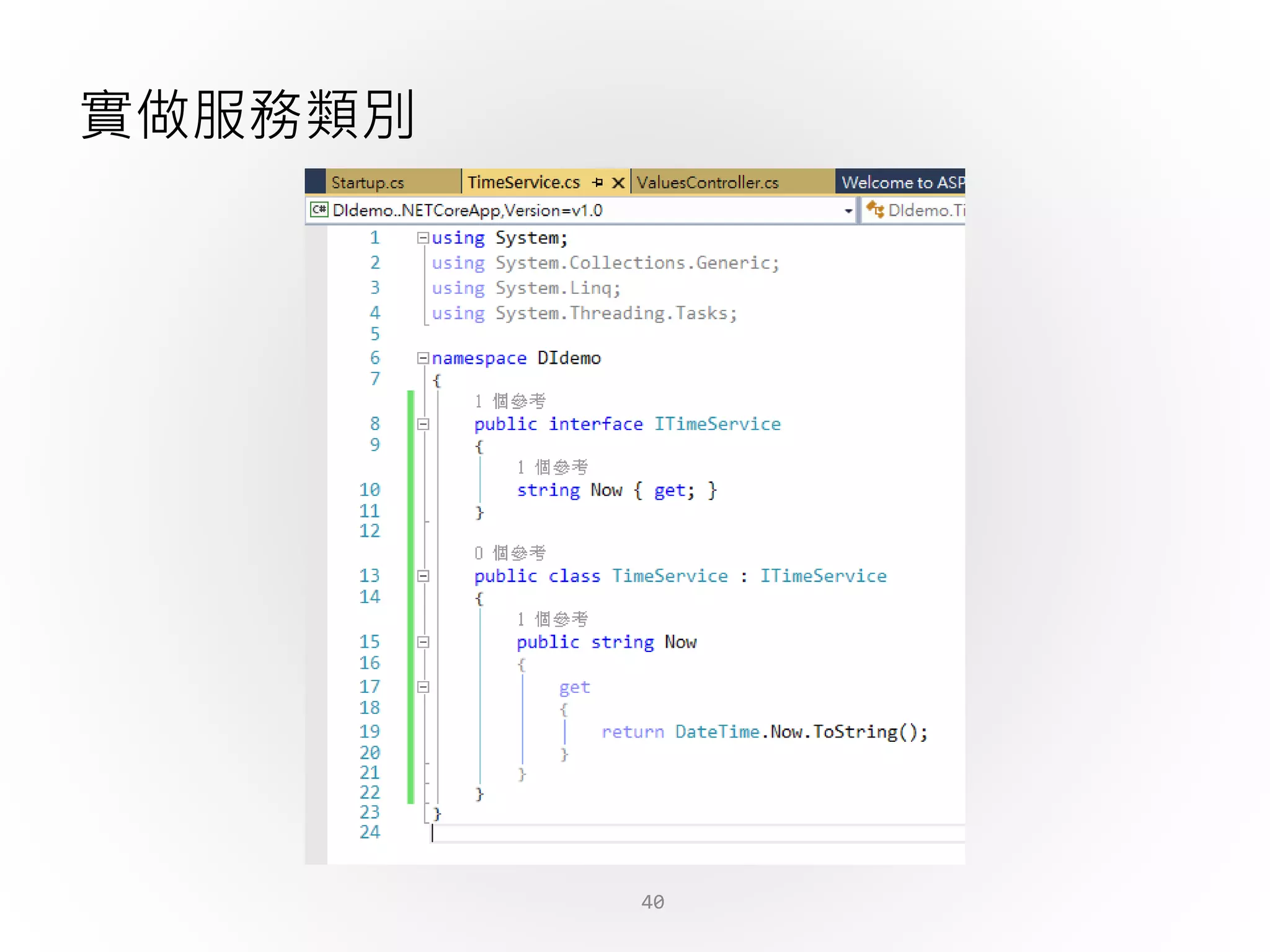Click the C# project icon in navigation bar
This screenshot has width=1270, height=952.
(x=319, y=209)
